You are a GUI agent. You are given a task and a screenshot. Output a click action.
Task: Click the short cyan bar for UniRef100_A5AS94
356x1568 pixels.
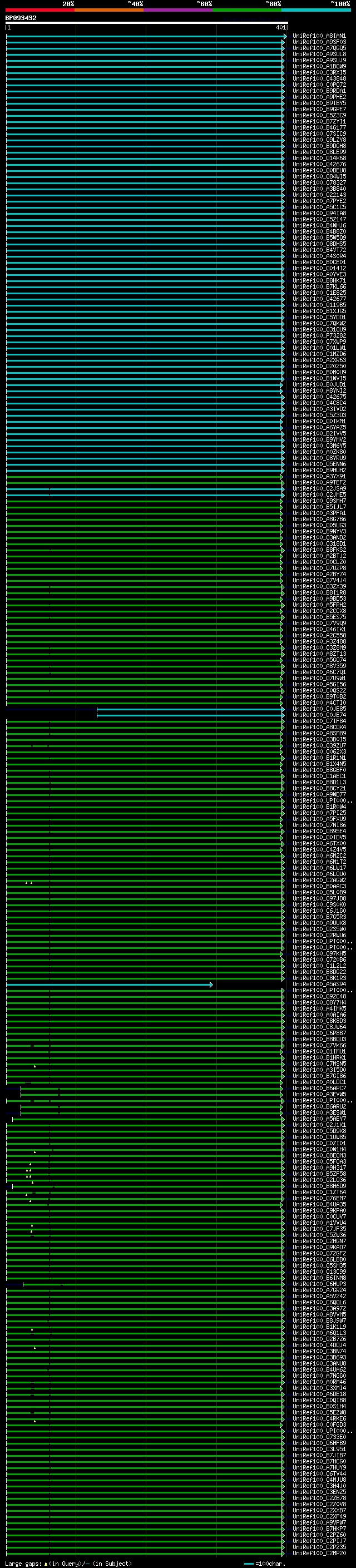pyautogui.click(x=110, y=985)
